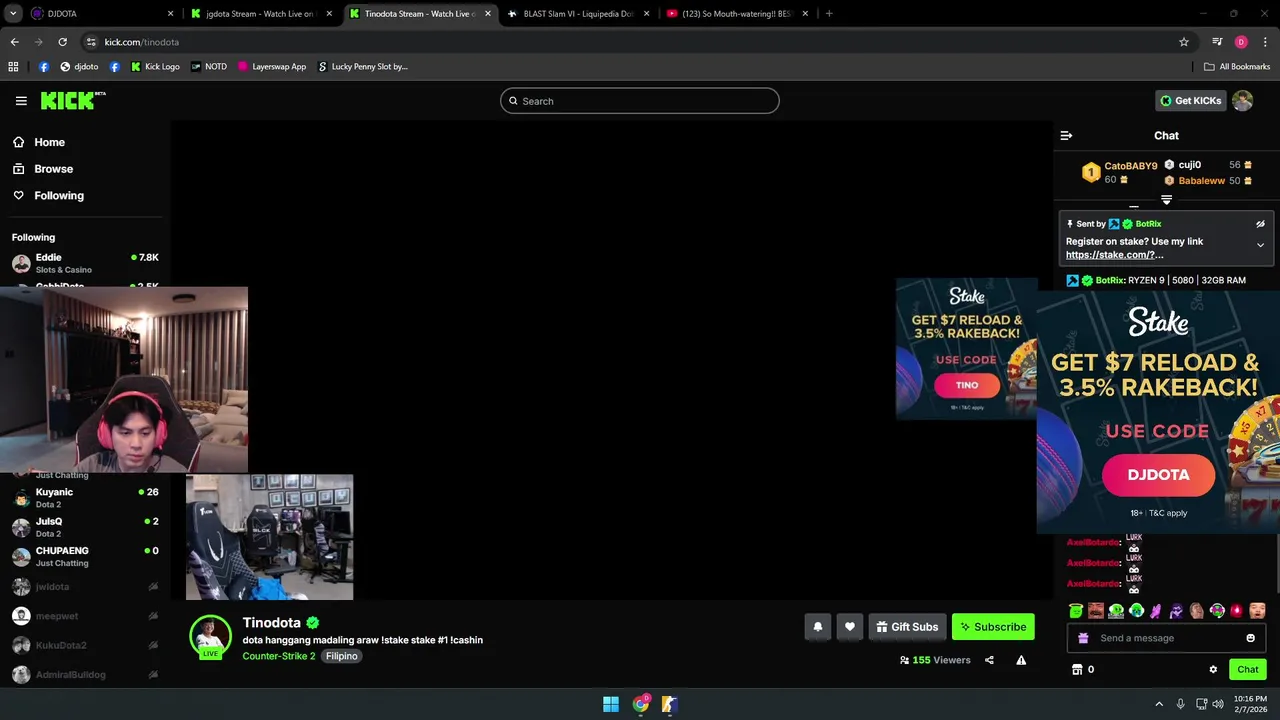Screen dimensions: 1280x720
Task: Switch to BLAST Slam VI Liquipedia tab
Action: coord(579,14)
